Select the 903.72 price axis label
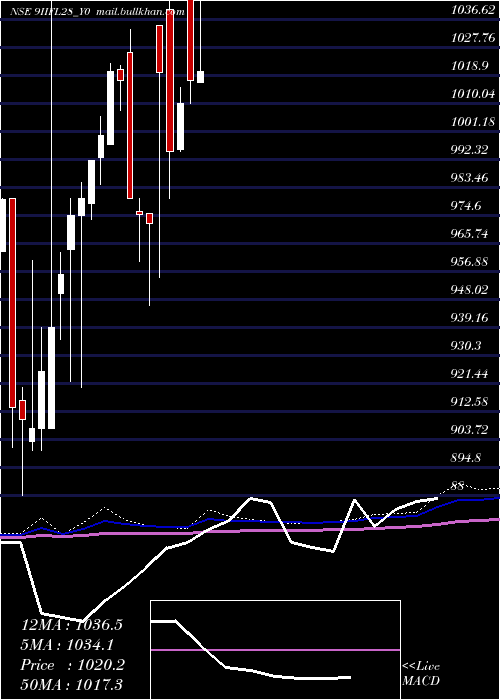Viewport: 500px width, 700px height. (469, 430)
